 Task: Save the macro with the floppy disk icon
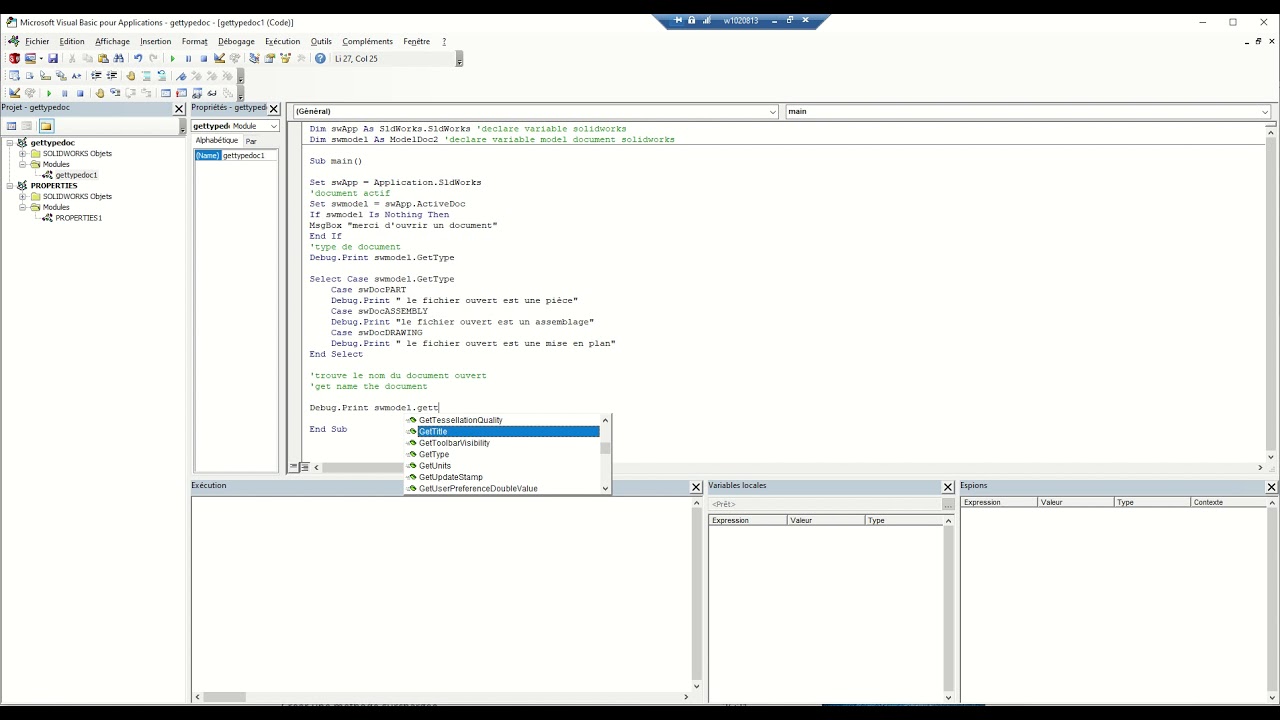pyautogui.click(x=53, y=58)
